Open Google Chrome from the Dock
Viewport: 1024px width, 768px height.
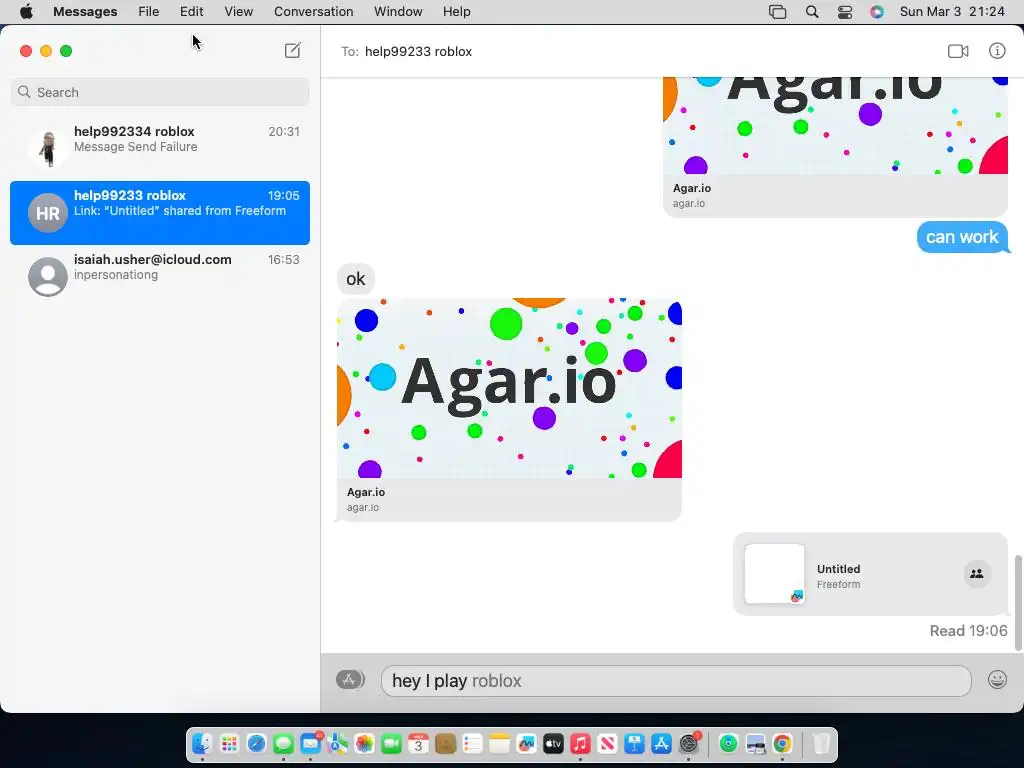coord(782,744)
